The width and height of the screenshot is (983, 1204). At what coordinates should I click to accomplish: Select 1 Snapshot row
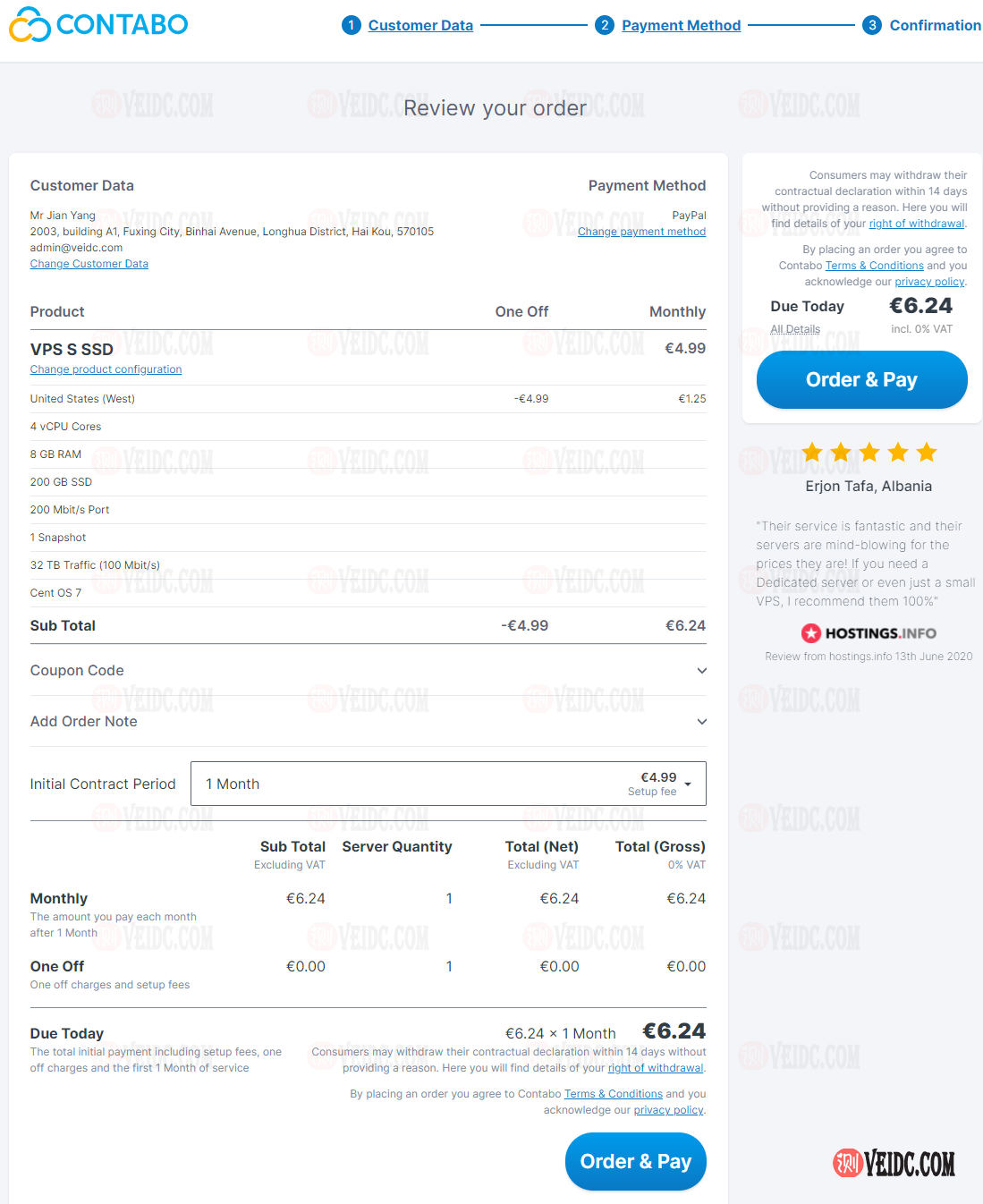pos(369,538)
